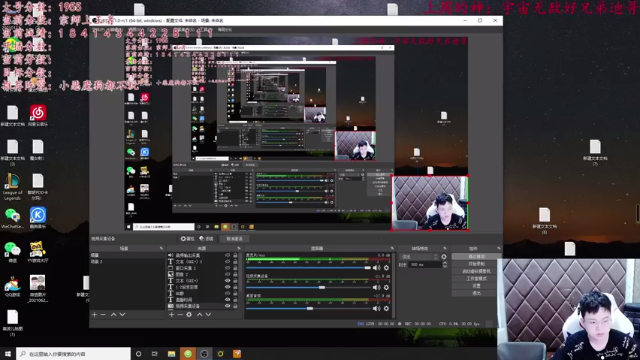Click the highlighted streaming button in controls
The height and width of the screenshot is (360, 640).
coord(476,257)
